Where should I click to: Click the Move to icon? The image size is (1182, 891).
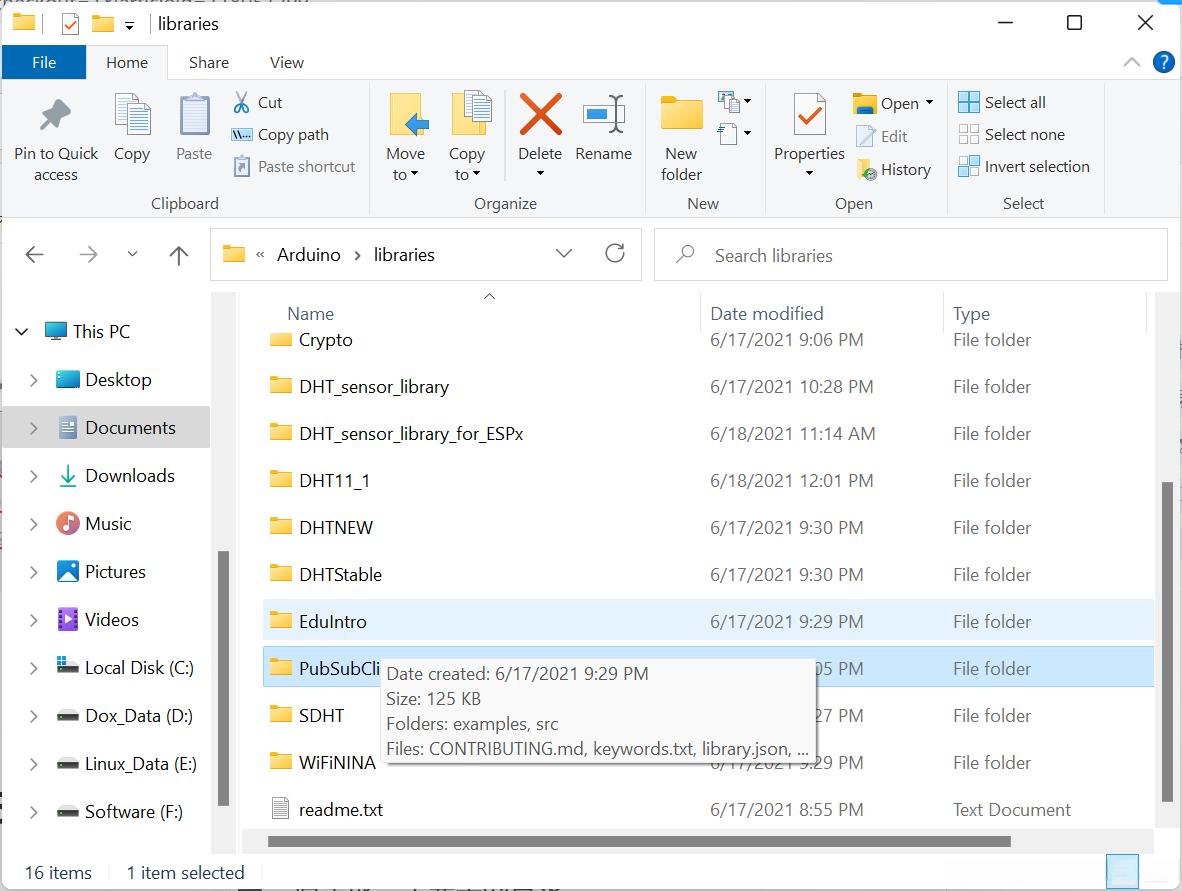click(407, 115)
